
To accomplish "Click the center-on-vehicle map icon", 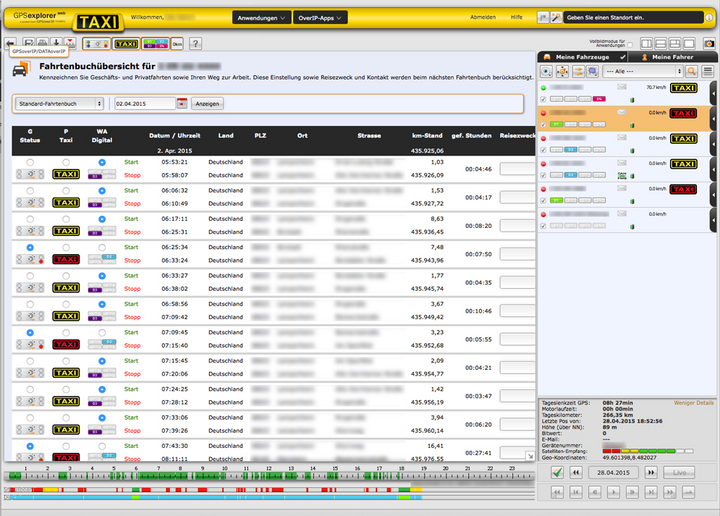I will click(x=562, y=71).
